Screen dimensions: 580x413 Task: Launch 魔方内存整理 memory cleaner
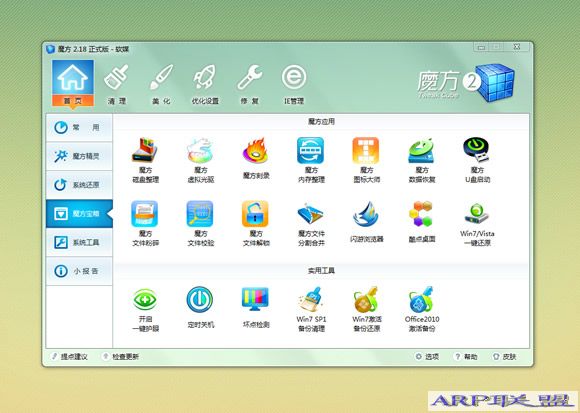point(311,160)
